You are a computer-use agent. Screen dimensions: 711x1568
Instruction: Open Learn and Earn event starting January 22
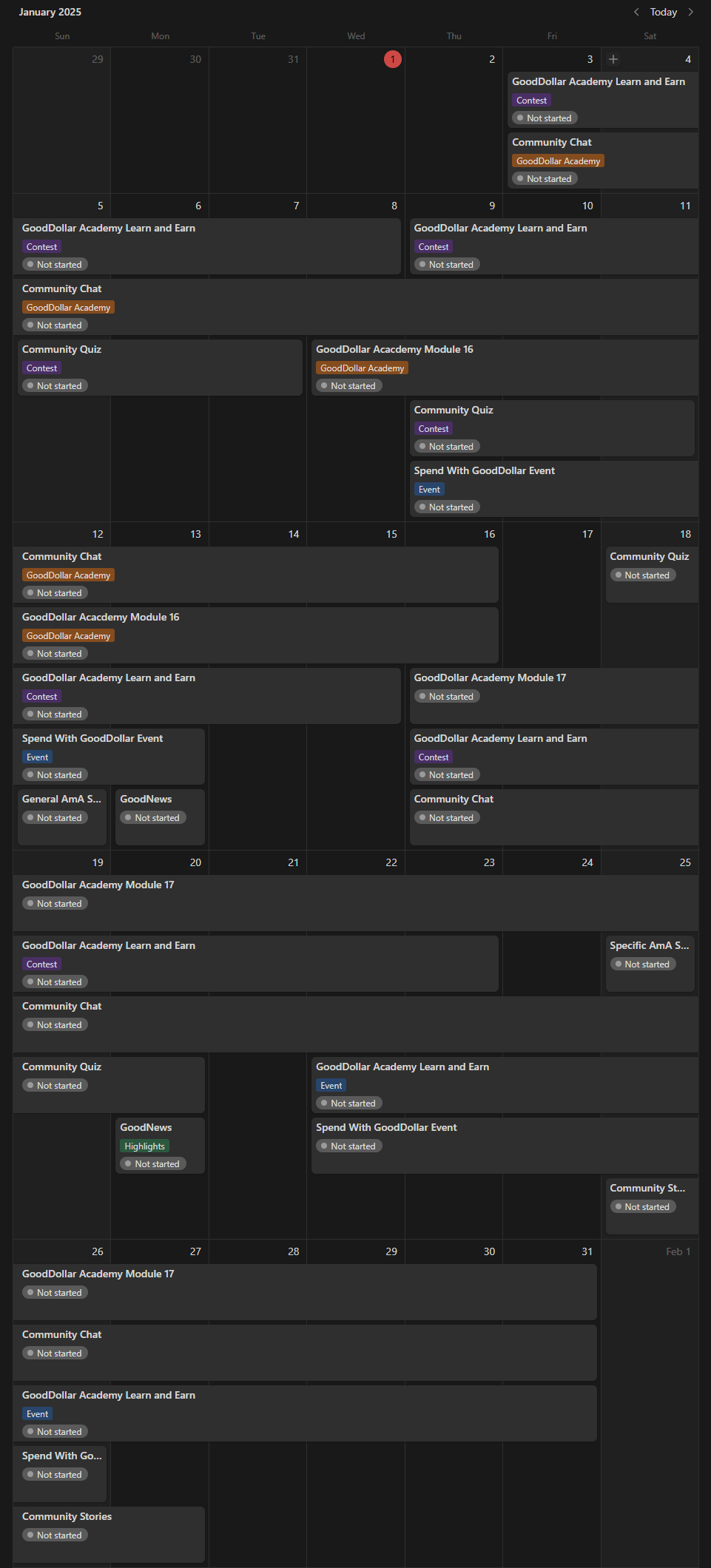505,1085
